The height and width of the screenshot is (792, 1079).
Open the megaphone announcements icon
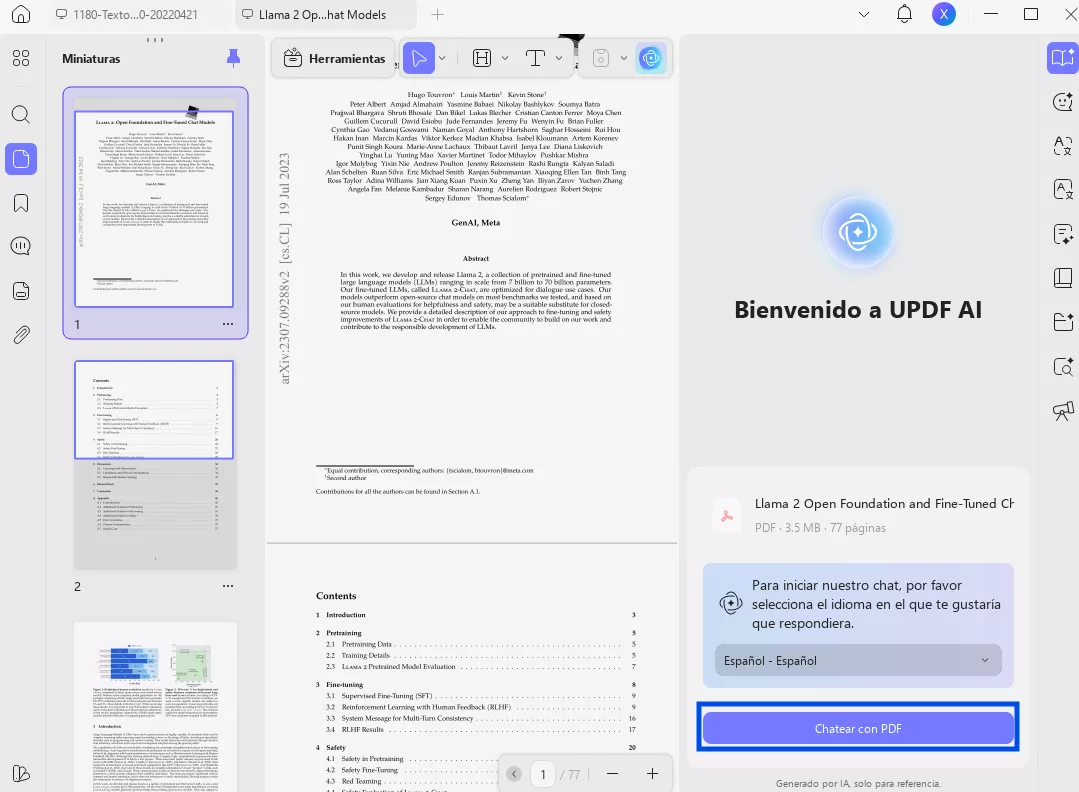1062,411
